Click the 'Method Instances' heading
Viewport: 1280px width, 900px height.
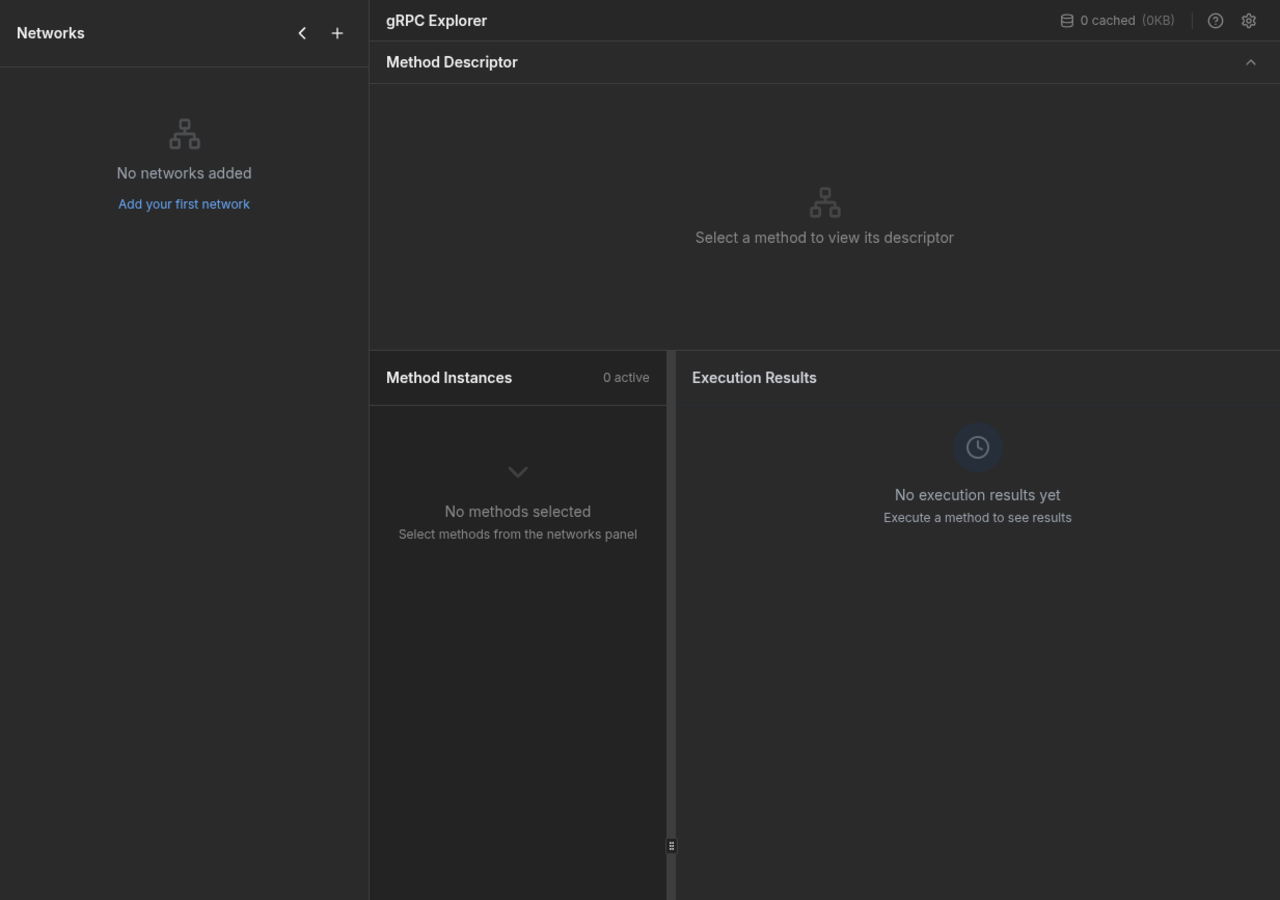[449, 378]
